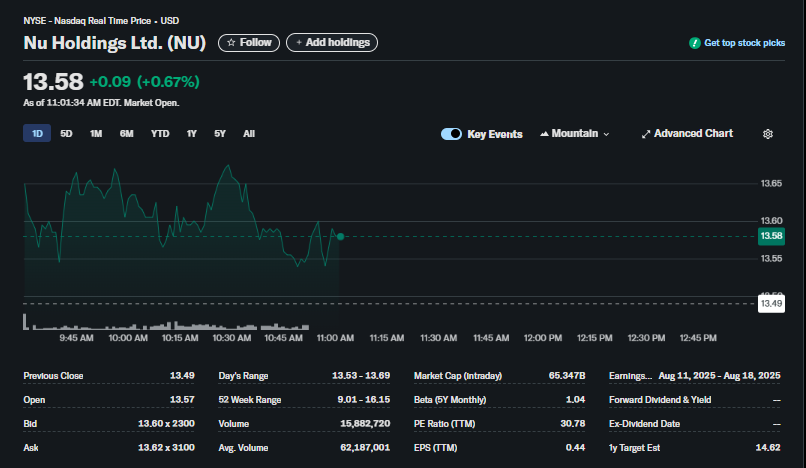Click the Volume value 15,882,720

(x=365, y=424)
